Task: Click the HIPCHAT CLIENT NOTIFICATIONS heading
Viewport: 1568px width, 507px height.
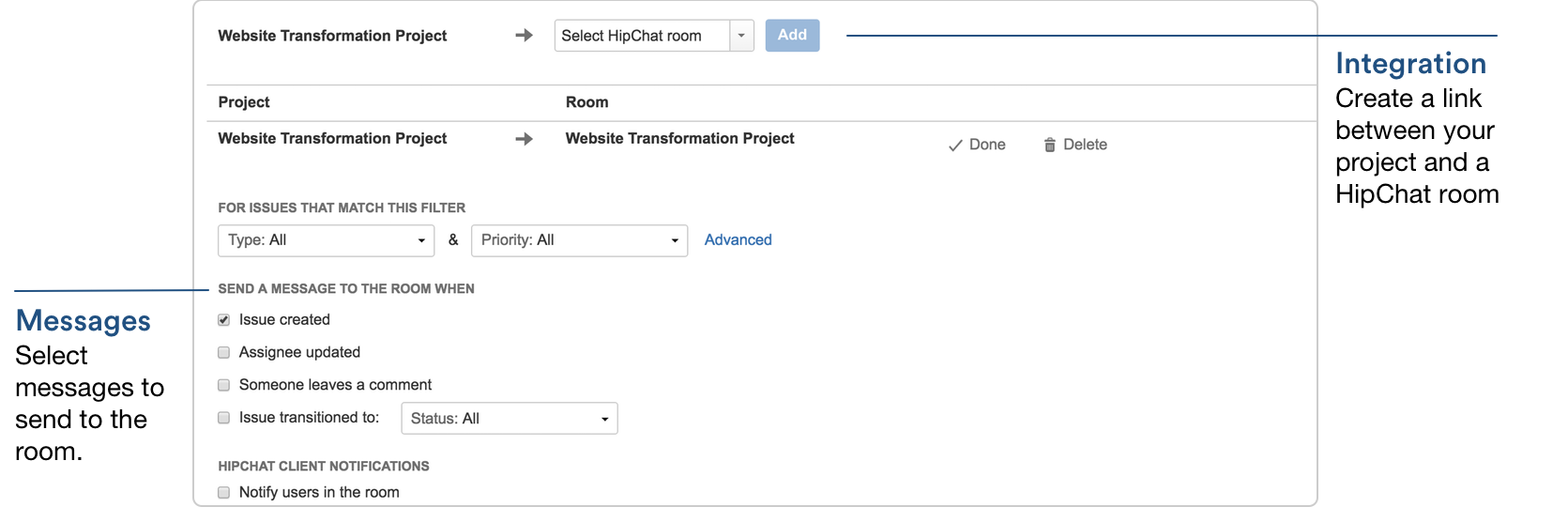Action: pyautogui.click(x=324, y=467)
